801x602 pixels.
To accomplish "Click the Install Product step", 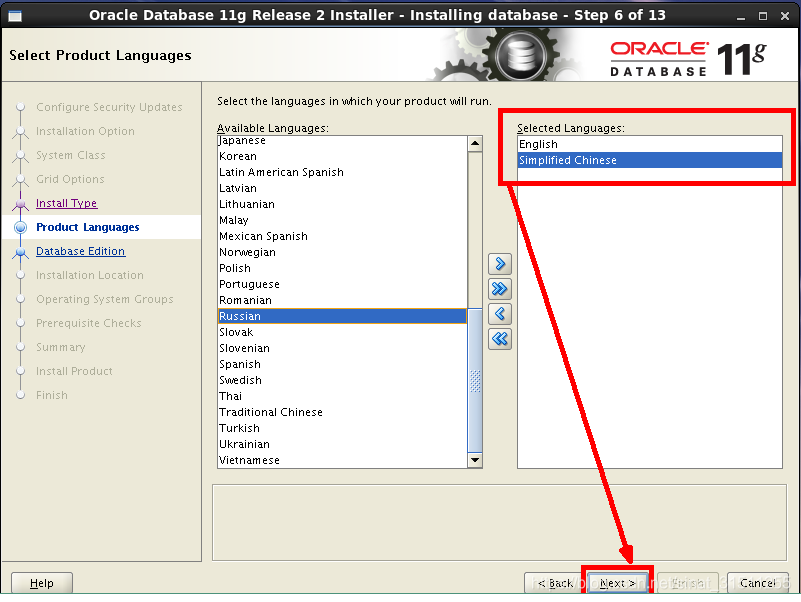I will pos(74,372).
